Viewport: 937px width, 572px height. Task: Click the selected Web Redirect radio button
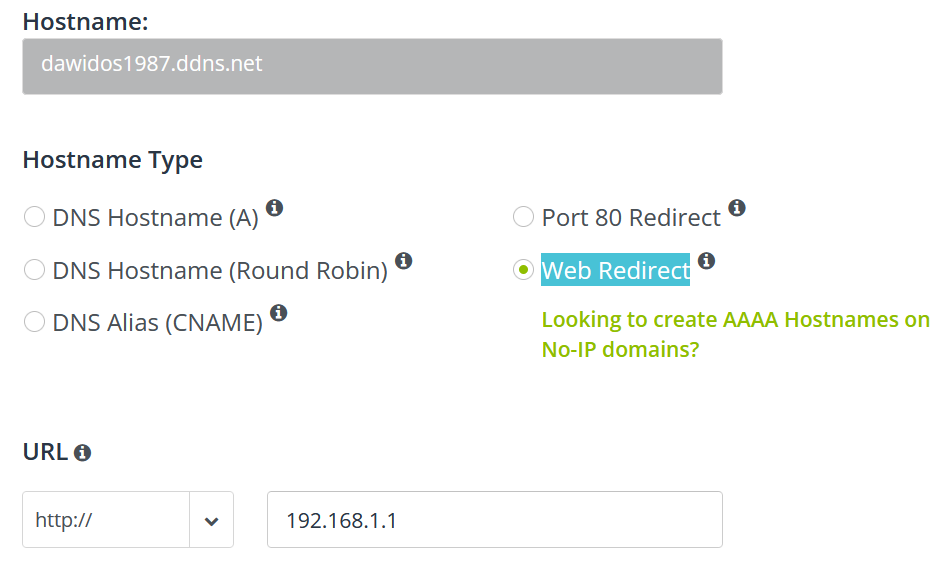[523, 270]
